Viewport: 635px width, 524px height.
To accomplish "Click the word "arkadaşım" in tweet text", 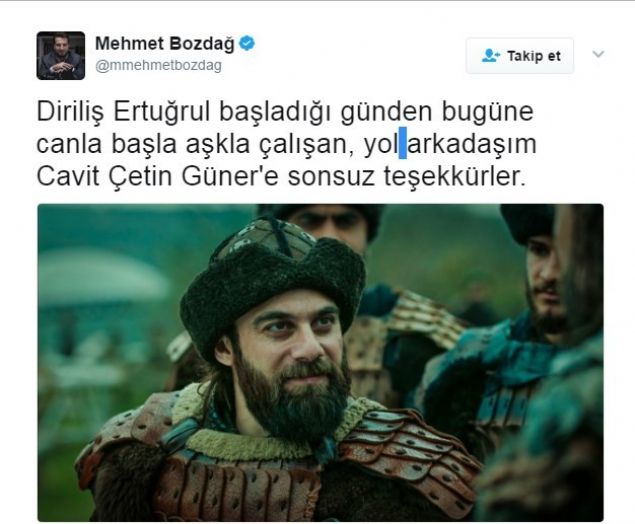I will pos(472,144).
